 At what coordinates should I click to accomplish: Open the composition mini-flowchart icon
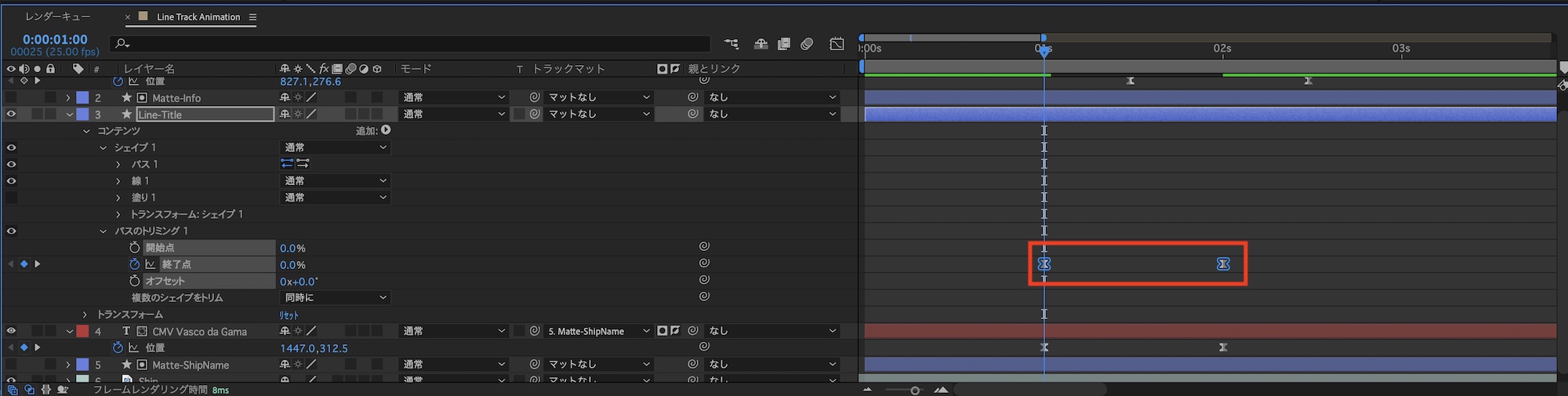731,44
